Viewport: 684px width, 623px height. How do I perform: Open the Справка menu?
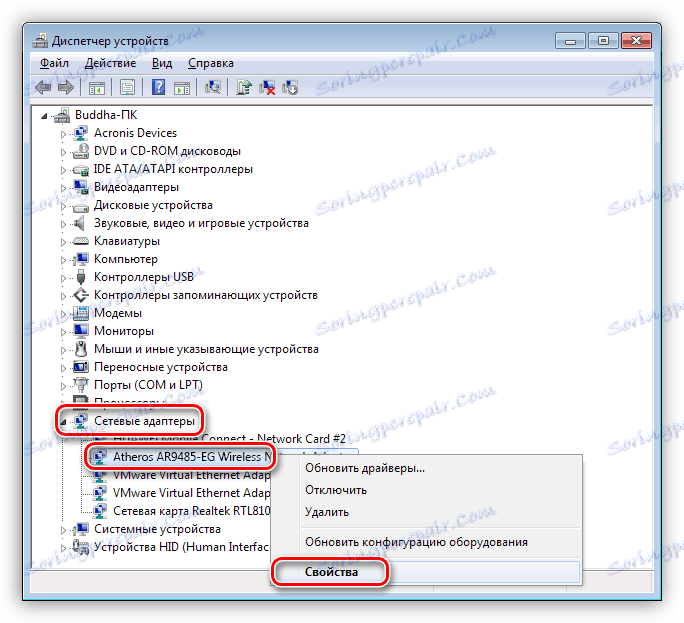211,63
